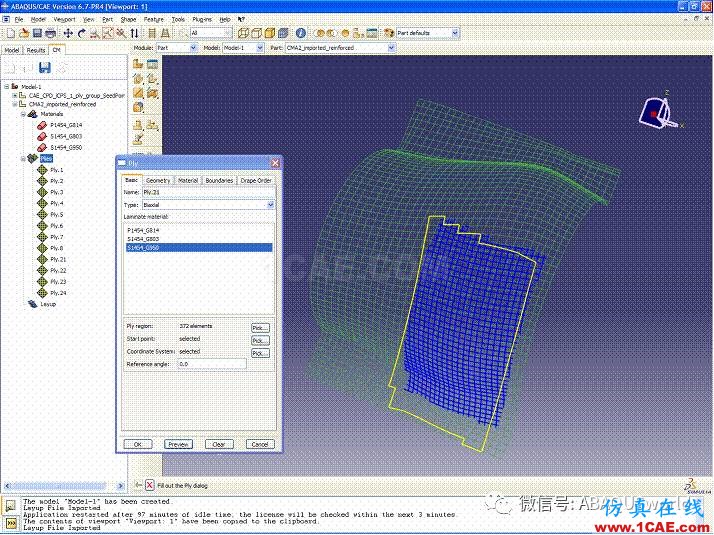This screenshot has width=714, height=535.
Task: Collapse the Materials tree node
Action: click(23, 114)
